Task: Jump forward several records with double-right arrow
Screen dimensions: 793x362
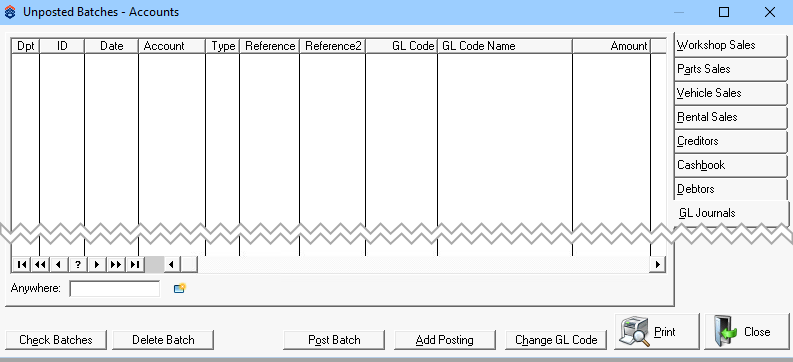Action: [x=116, y=264]
